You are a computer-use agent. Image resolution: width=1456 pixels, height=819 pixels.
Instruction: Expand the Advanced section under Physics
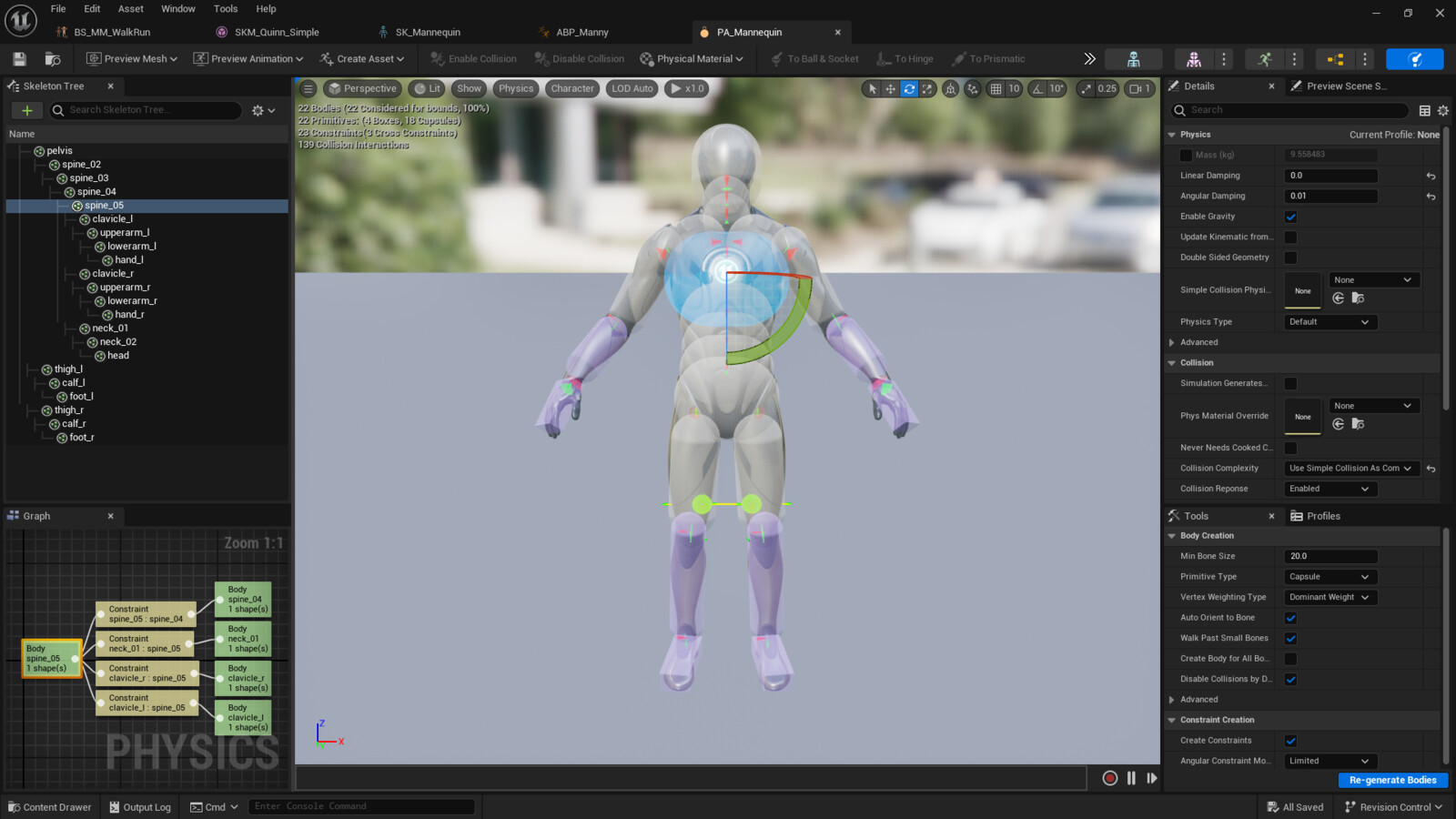[1171, 342]
